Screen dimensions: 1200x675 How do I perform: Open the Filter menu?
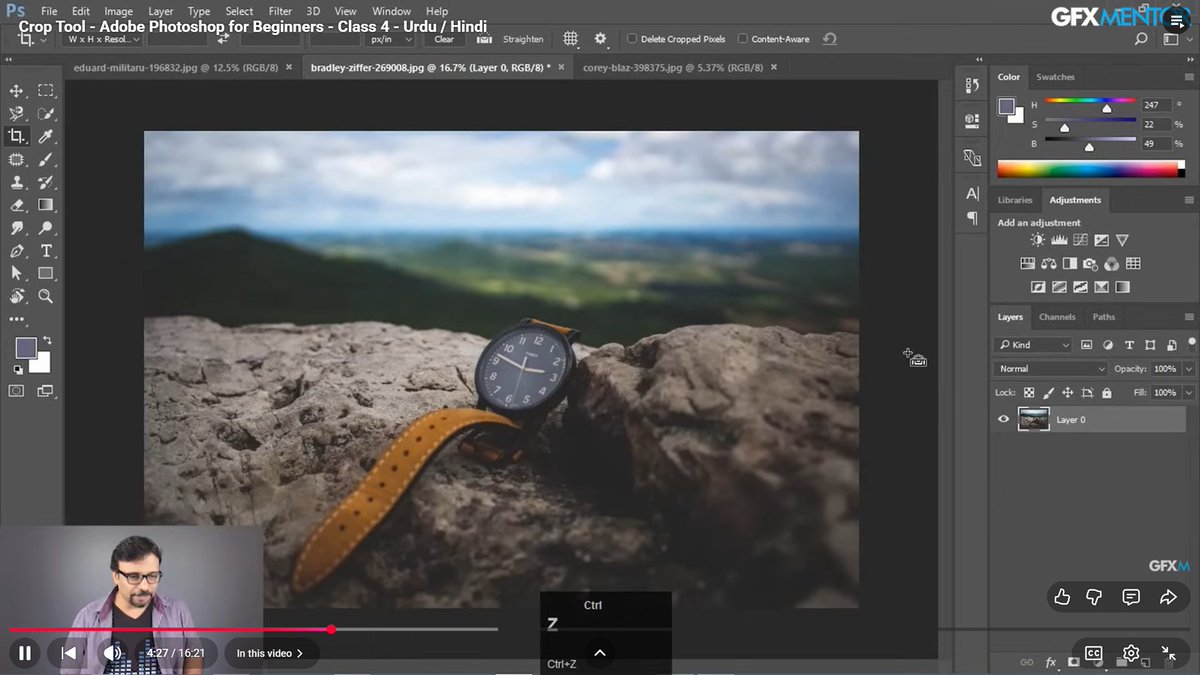pos(280,12)
